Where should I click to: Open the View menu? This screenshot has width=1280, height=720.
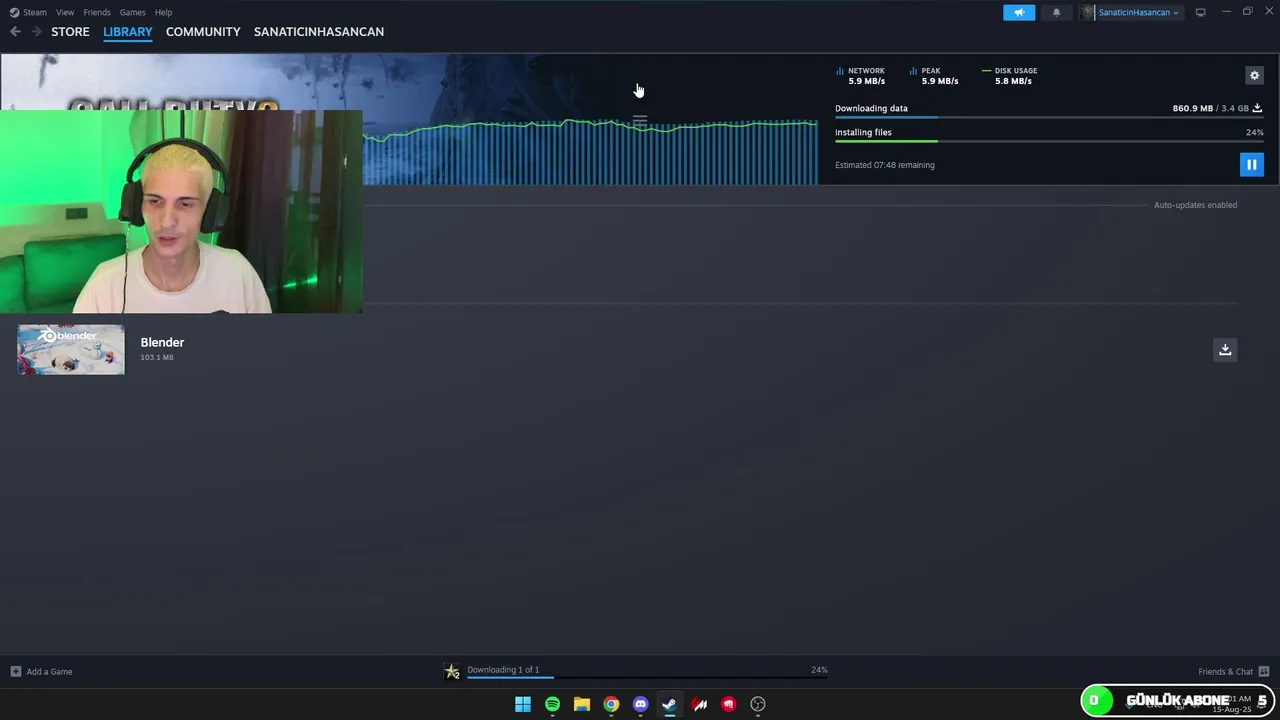click(65, 12)
